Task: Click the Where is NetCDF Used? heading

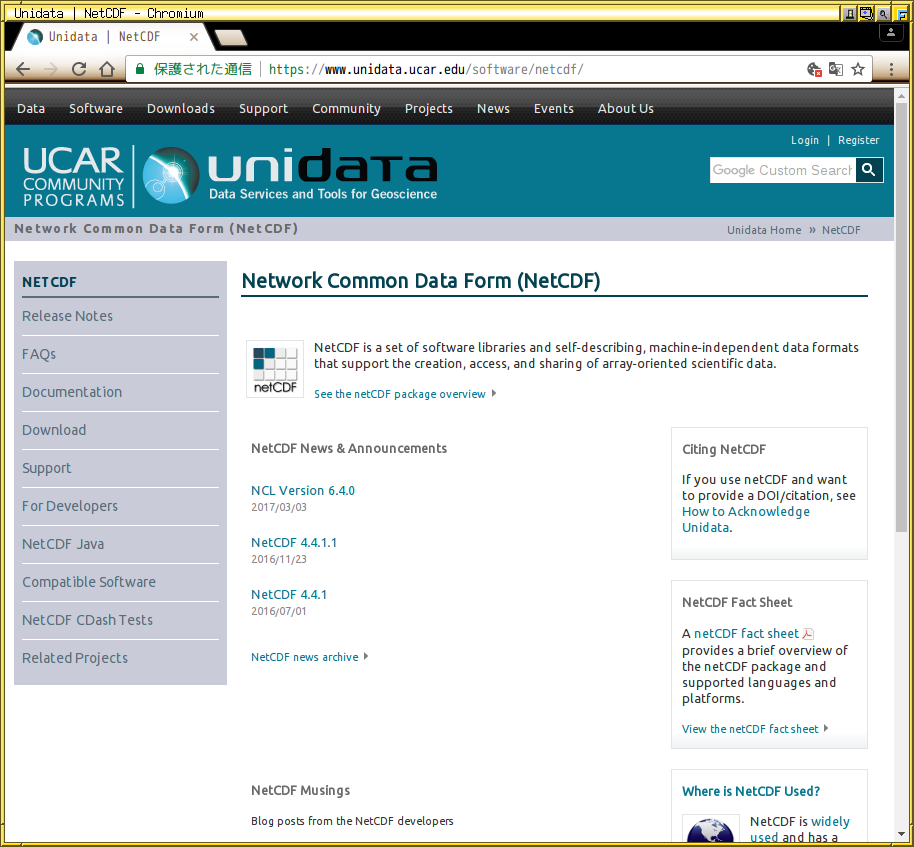Action: (751, 792)
